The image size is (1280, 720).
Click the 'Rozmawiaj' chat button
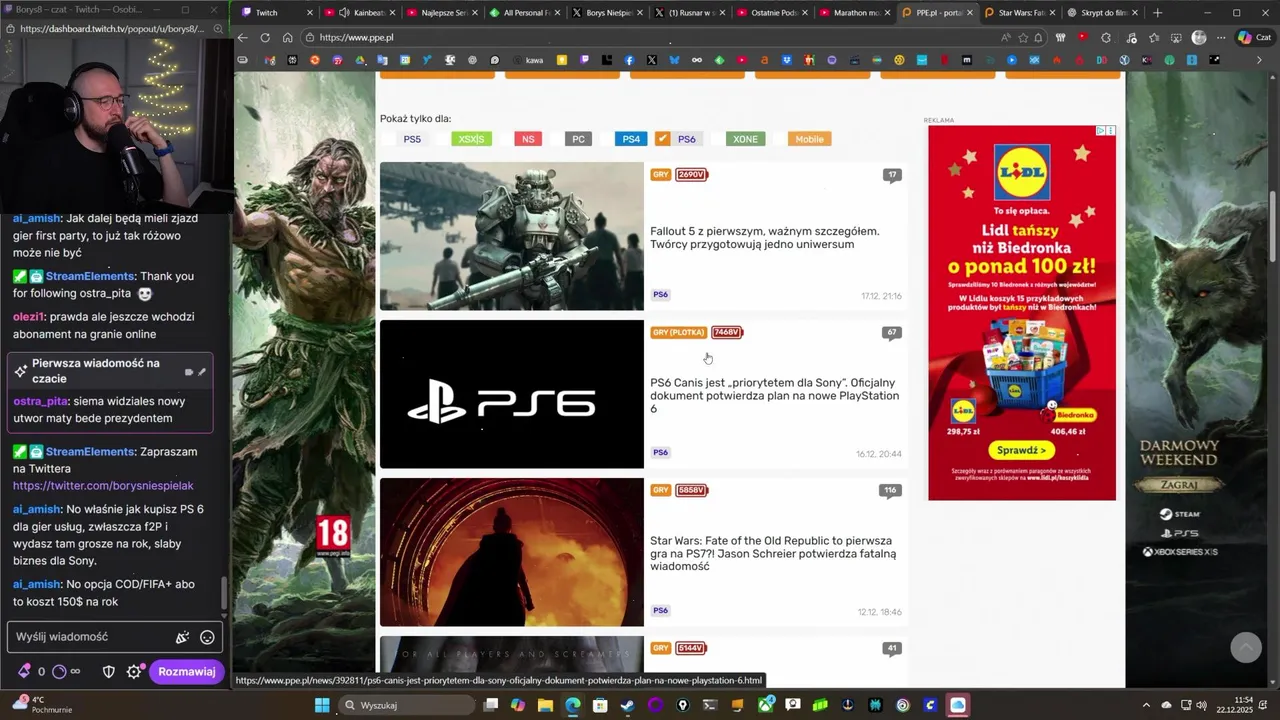point(186,672)
